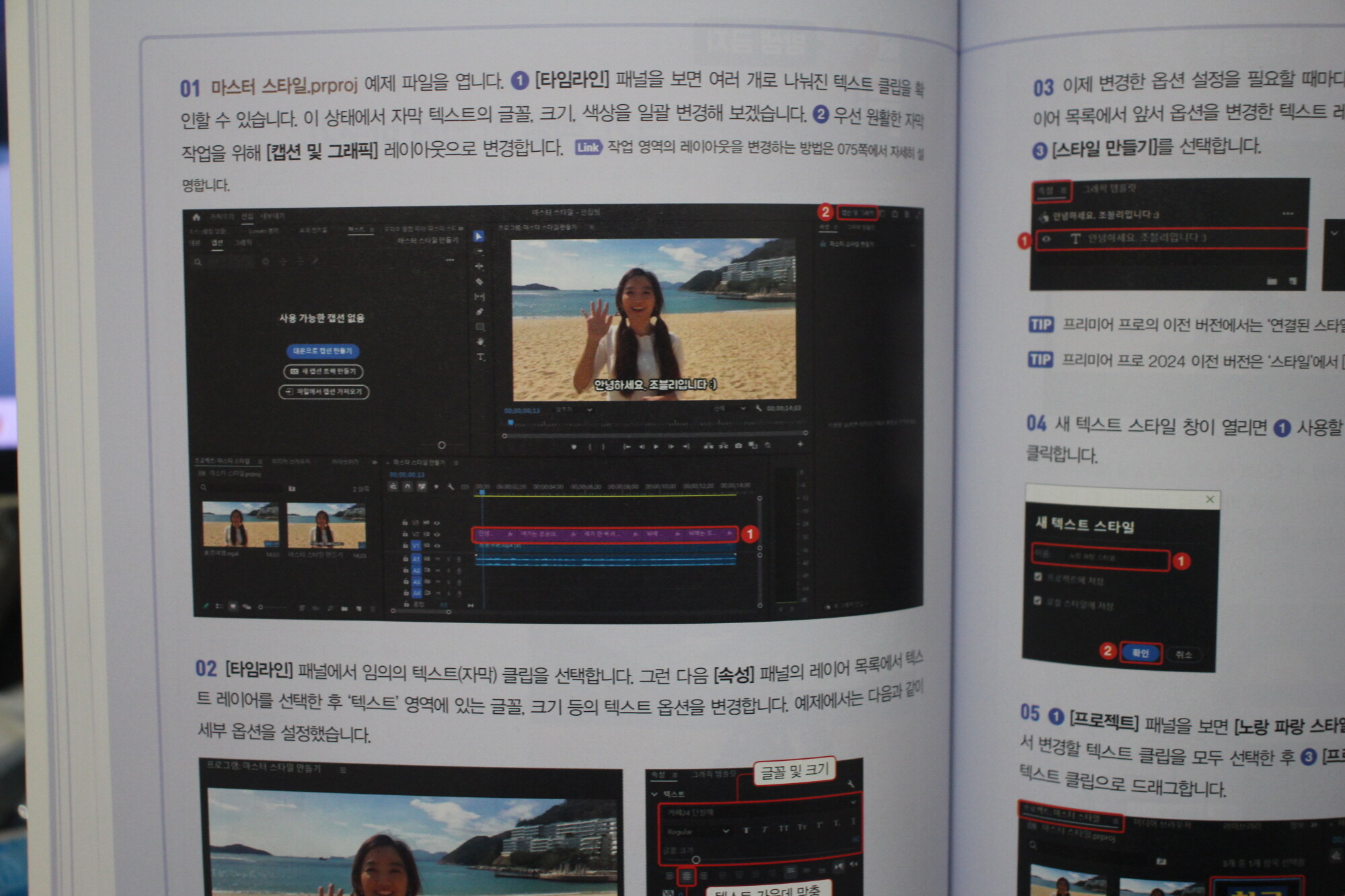1345x896 pixels.
Task: Click the Center Align Text icon
Action: [687, 877]
